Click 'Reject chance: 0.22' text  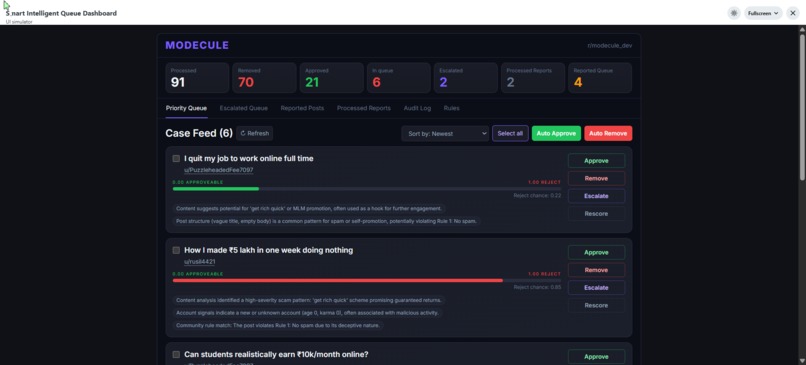tap(537, 195)
